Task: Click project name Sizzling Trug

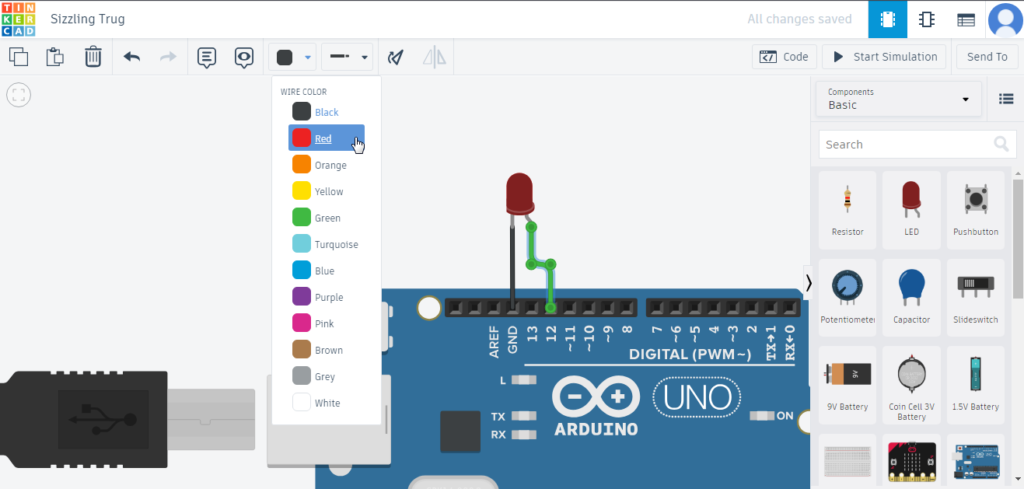Action: coord(88,19)
